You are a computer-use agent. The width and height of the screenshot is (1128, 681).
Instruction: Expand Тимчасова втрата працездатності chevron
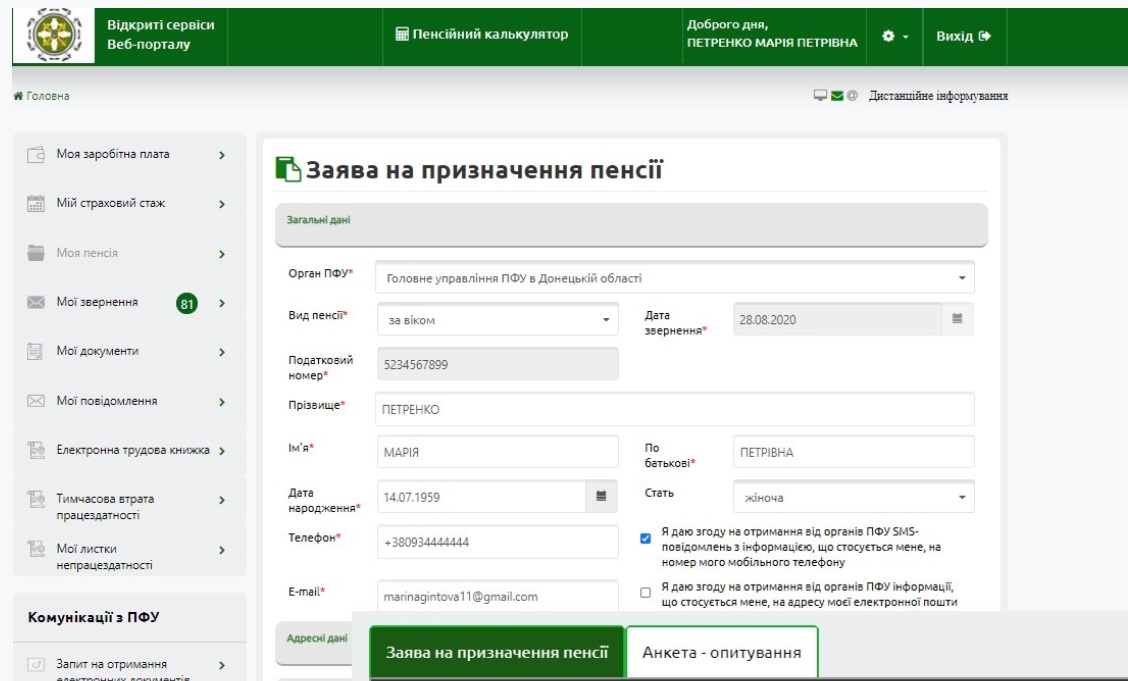[x=222, y=500]
